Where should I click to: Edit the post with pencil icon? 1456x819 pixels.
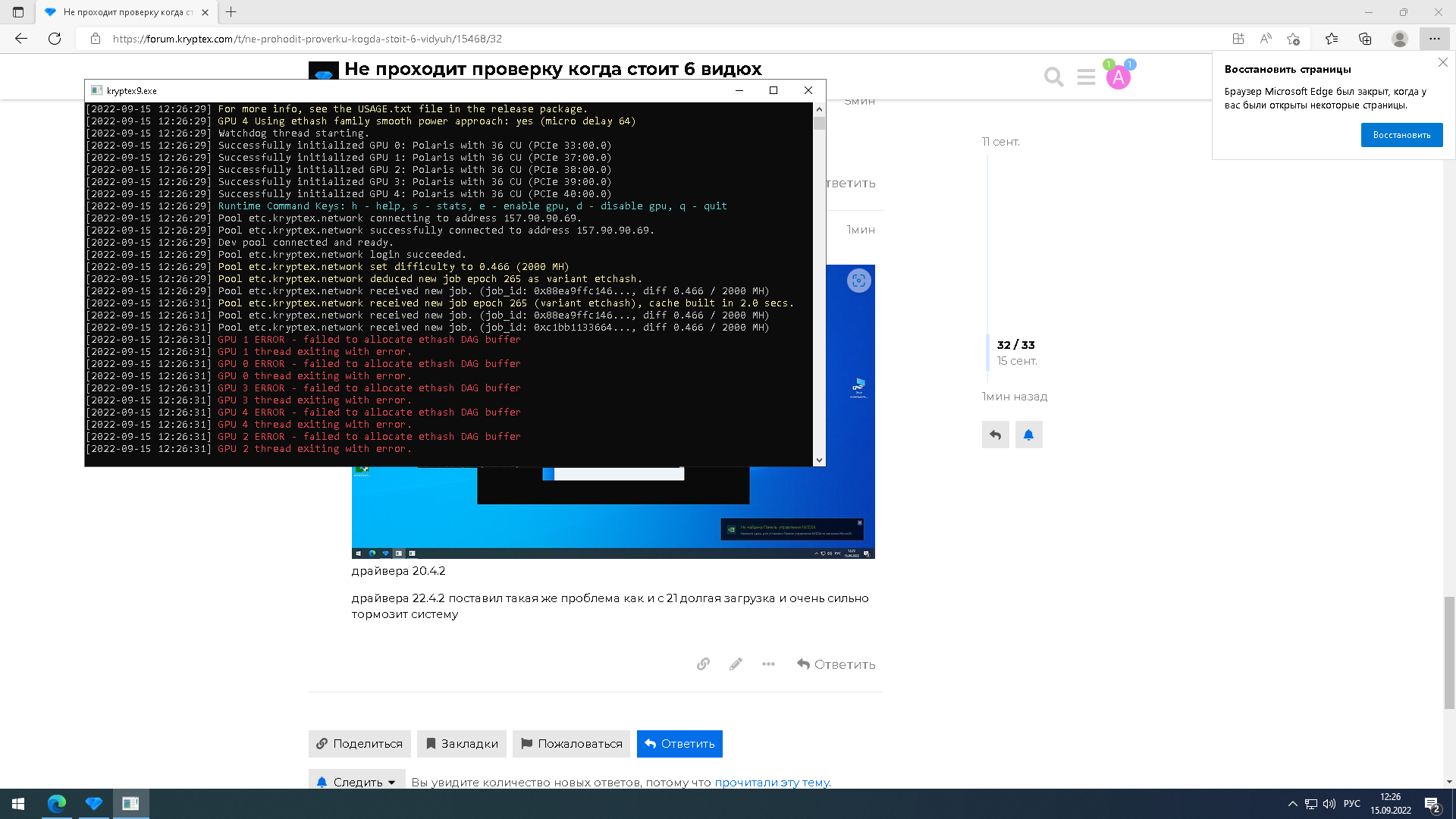(x=736, y=664)
